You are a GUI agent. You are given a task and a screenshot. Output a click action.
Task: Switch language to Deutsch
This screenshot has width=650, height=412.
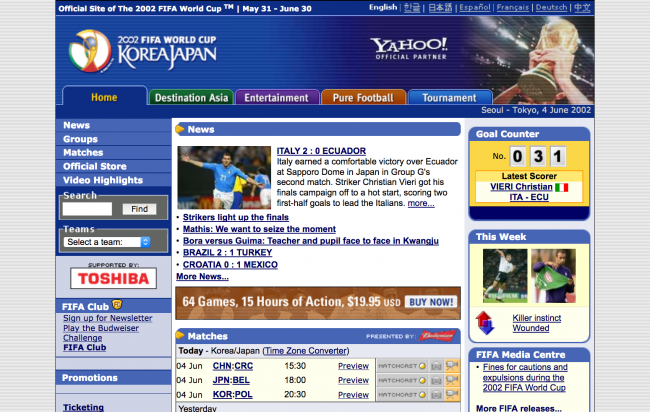pos(551,7)
